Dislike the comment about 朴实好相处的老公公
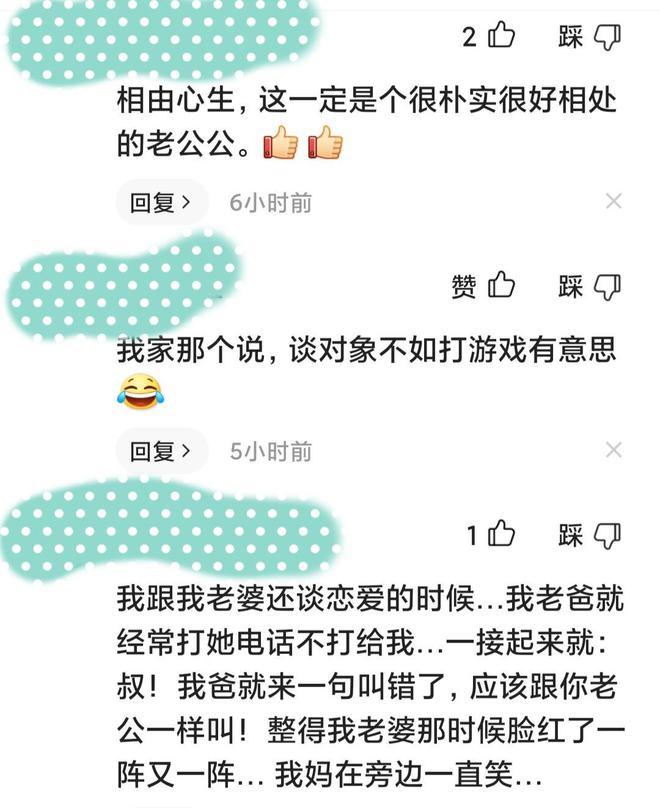This screenshot has height=808, width=660. [x=607, y=37]
